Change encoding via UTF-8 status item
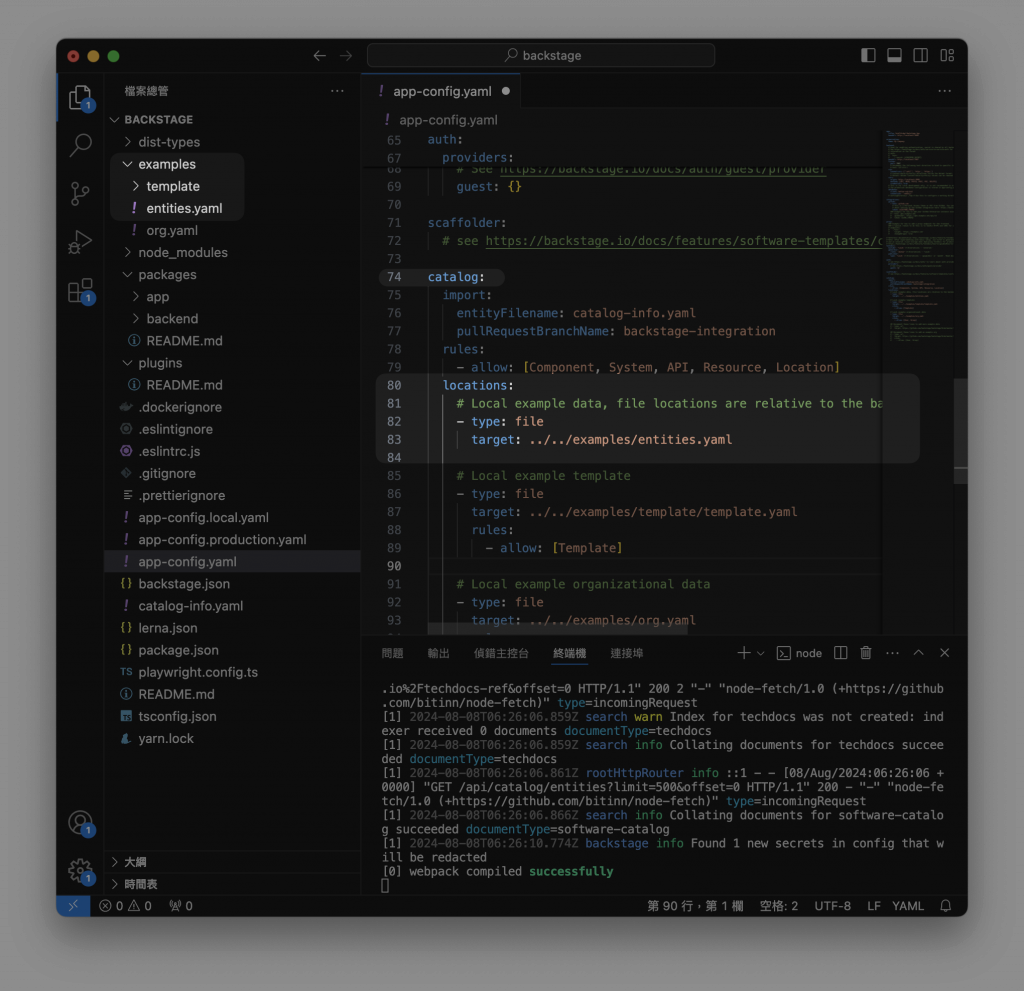 click(x=832, y=905)
